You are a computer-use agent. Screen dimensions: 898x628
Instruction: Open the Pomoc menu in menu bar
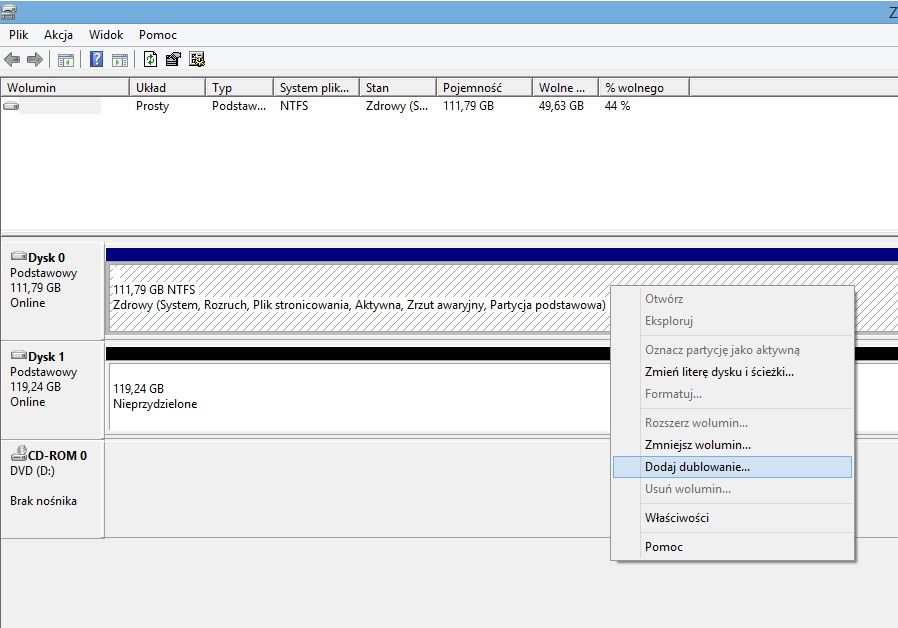[x=157, y=35]
